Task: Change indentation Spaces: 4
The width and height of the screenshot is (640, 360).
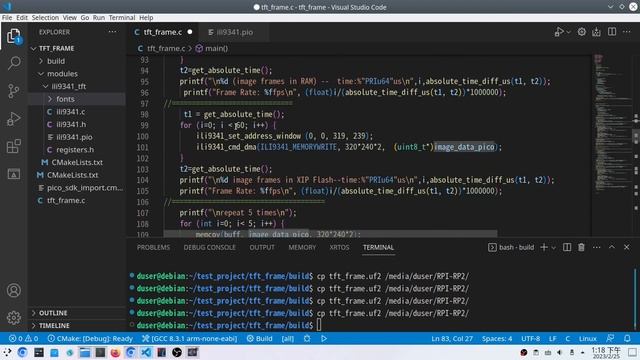Action: 497,338
